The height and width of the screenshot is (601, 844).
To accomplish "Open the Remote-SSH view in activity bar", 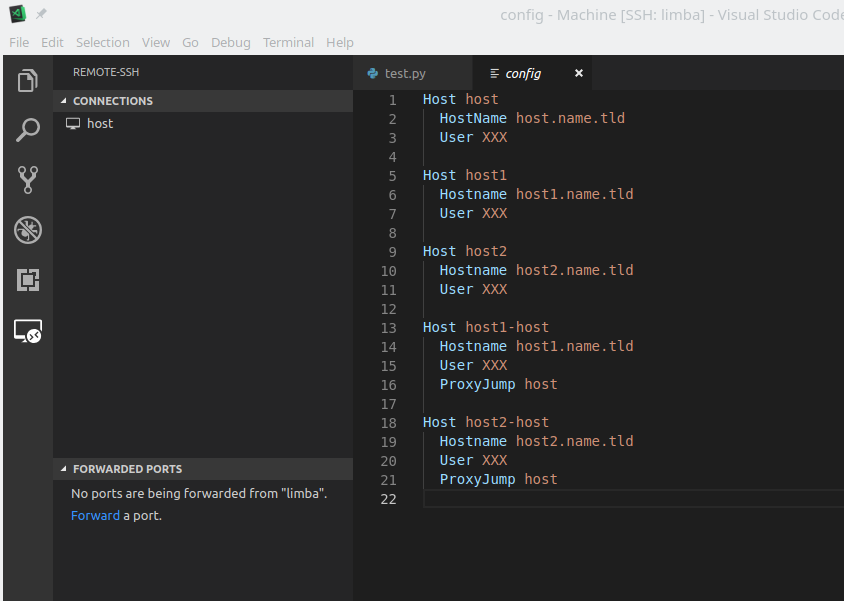I will tap(27, 330).
